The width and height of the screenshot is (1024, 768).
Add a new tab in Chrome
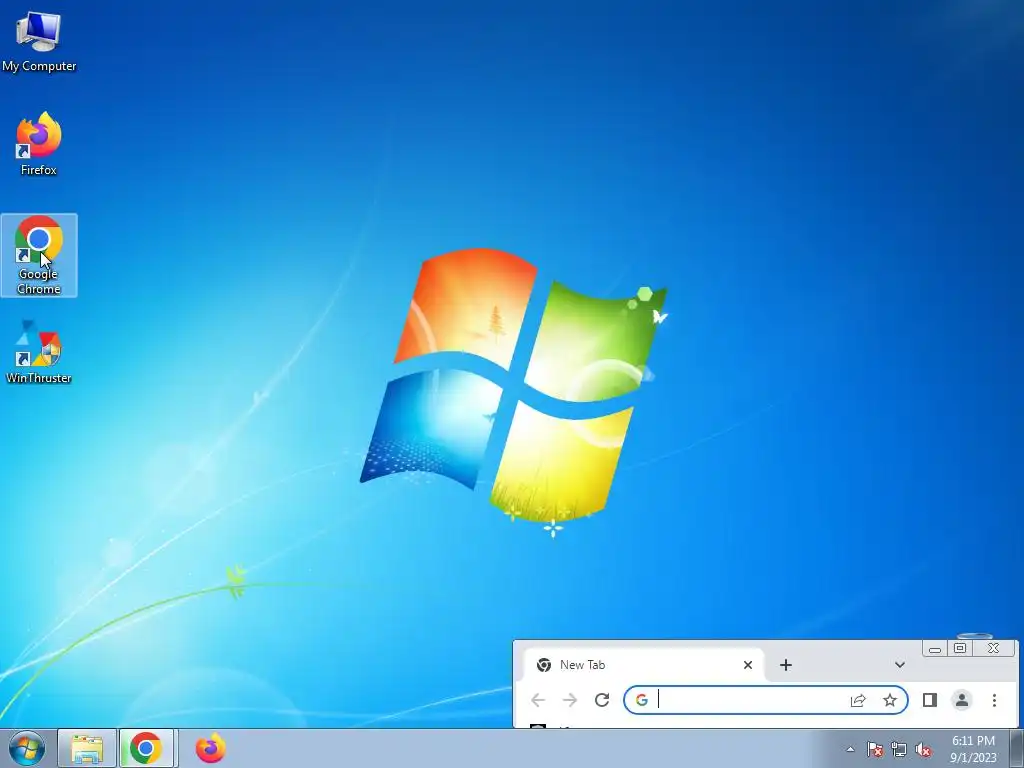pos(786,665)
